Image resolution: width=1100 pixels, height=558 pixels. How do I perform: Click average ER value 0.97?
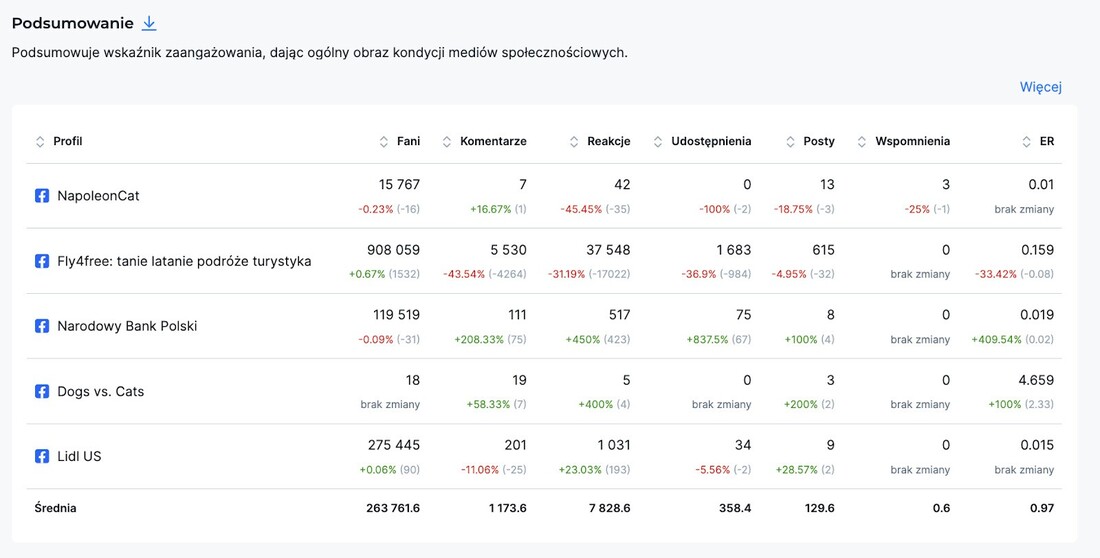(1042, 508)
